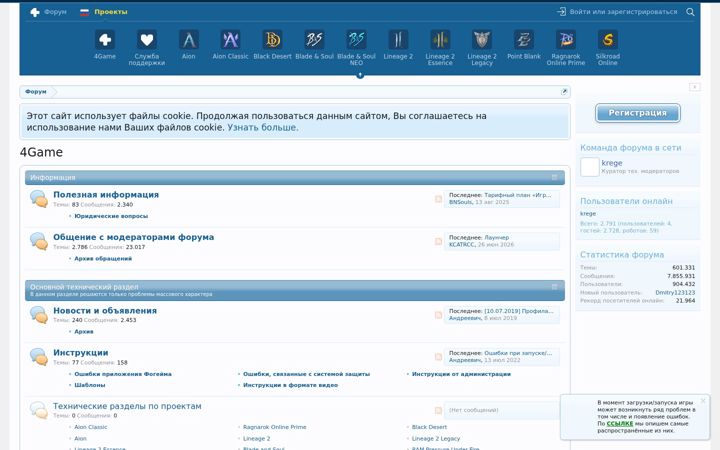The width and height of the screenshot is (720, 450).
Task: Open the Lineage 2 Legacy subforum link
Action: point(435,439)
